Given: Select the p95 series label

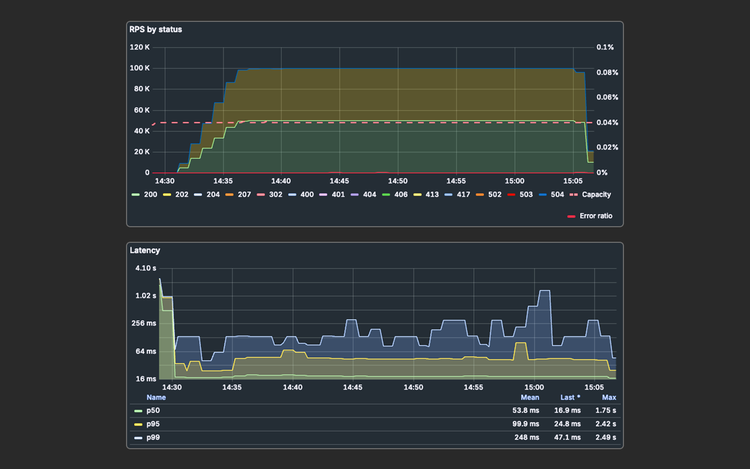Looking at the screenshot, I should 153,424.
